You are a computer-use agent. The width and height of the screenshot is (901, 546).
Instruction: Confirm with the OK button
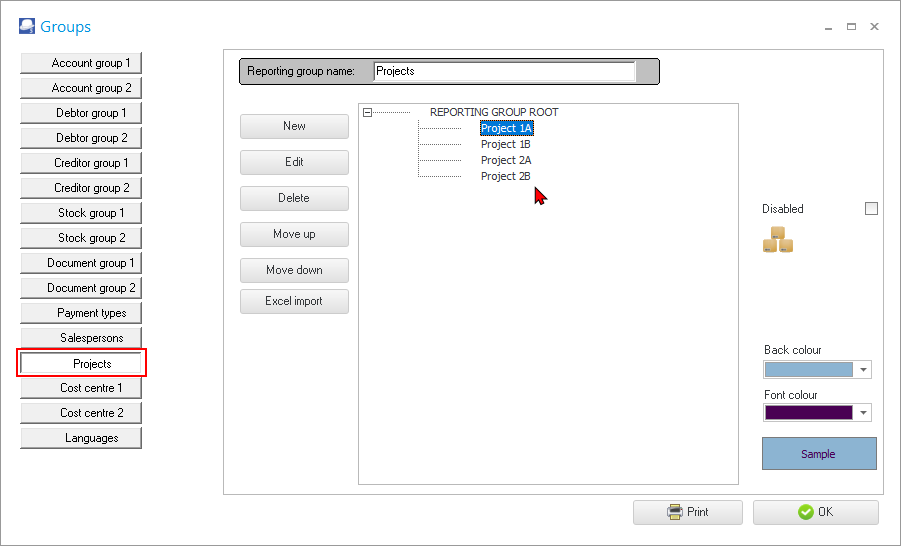click(815, 512)
